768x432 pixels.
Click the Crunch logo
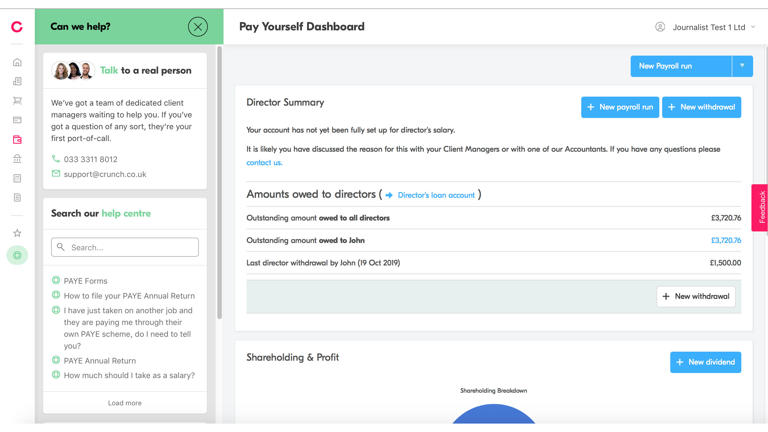click(x=16, y=27)
